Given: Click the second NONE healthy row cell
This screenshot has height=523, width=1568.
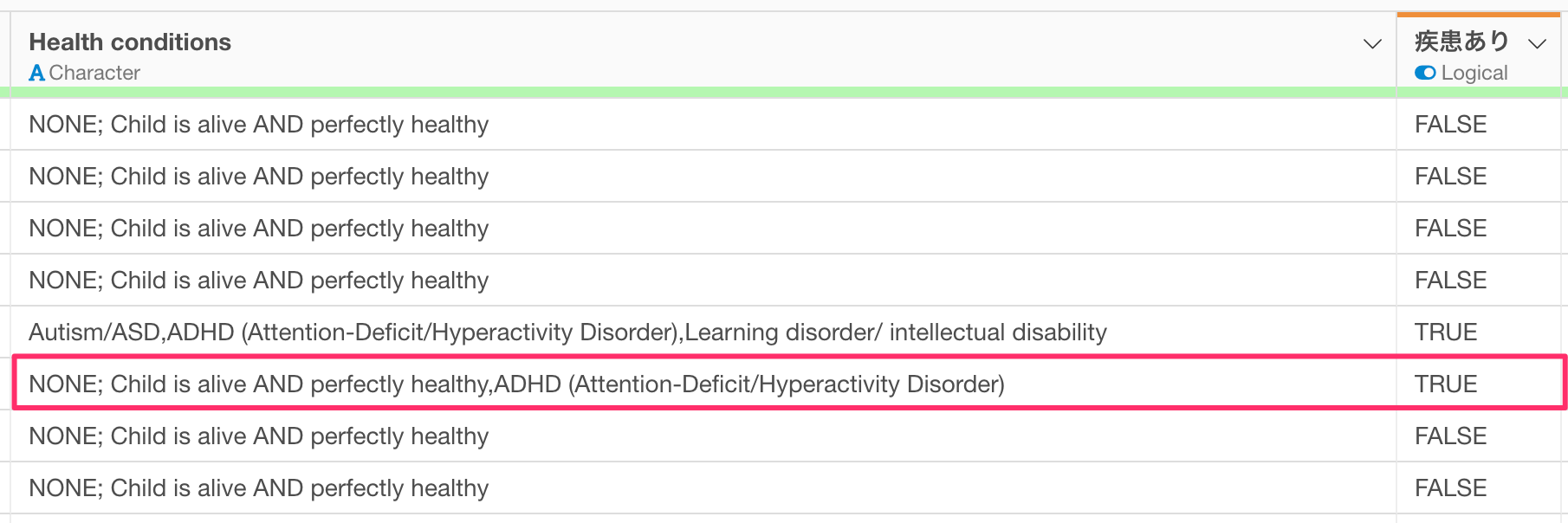Looking at the screenshot, I should 703,177.
